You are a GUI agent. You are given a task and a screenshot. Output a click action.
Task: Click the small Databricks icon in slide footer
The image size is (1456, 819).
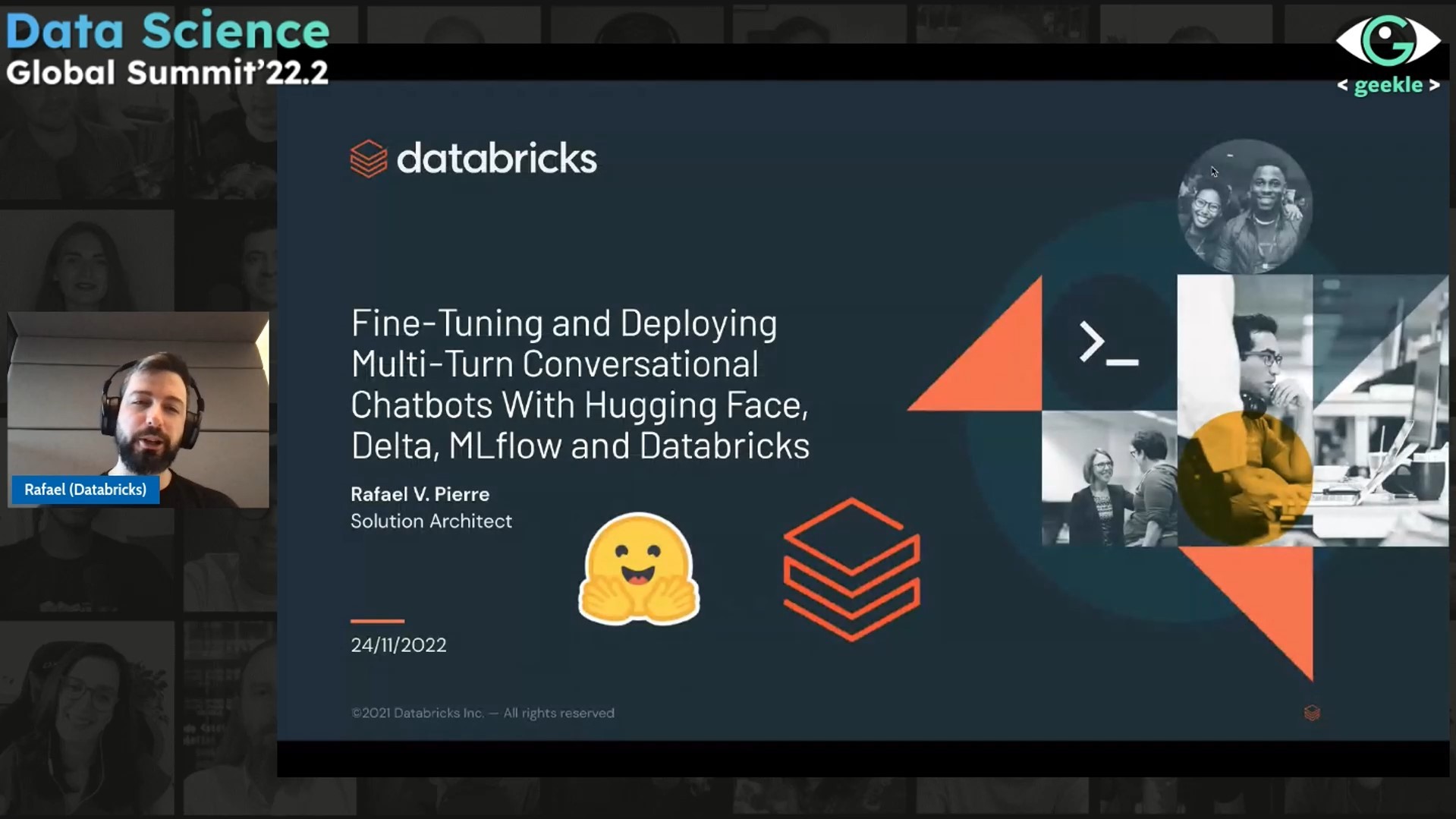pyautogui.click(x=1312, y=713)
